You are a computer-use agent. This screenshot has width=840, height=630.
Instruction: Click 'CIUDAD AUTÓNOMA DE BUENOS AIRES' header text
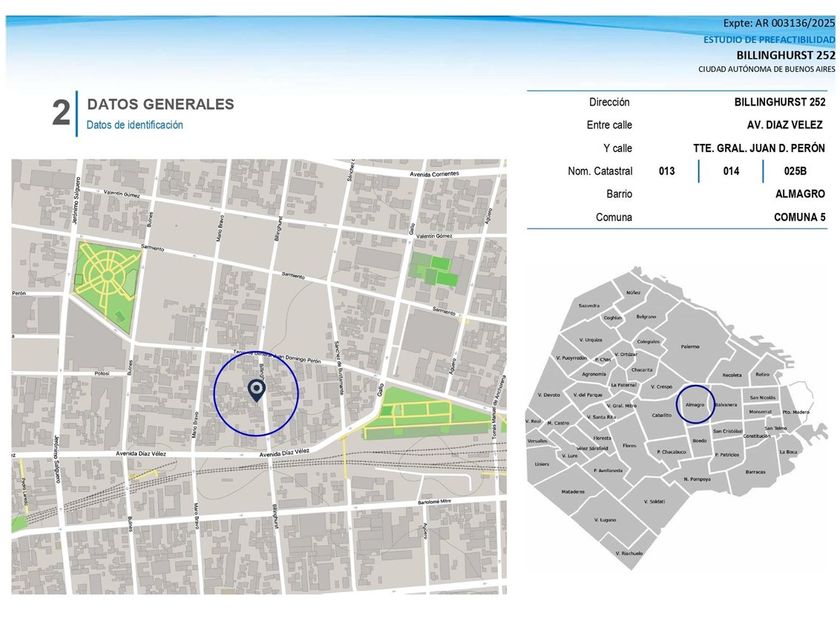coord(767,69)
